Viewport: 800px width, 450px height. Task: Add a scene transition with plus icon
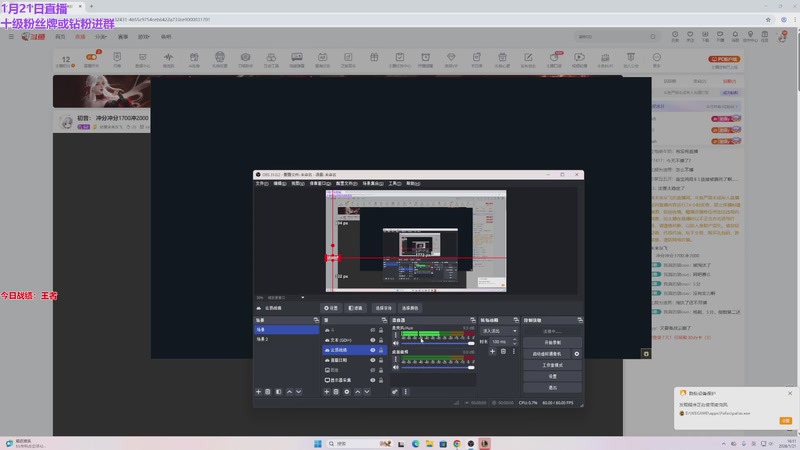[492, 352]
